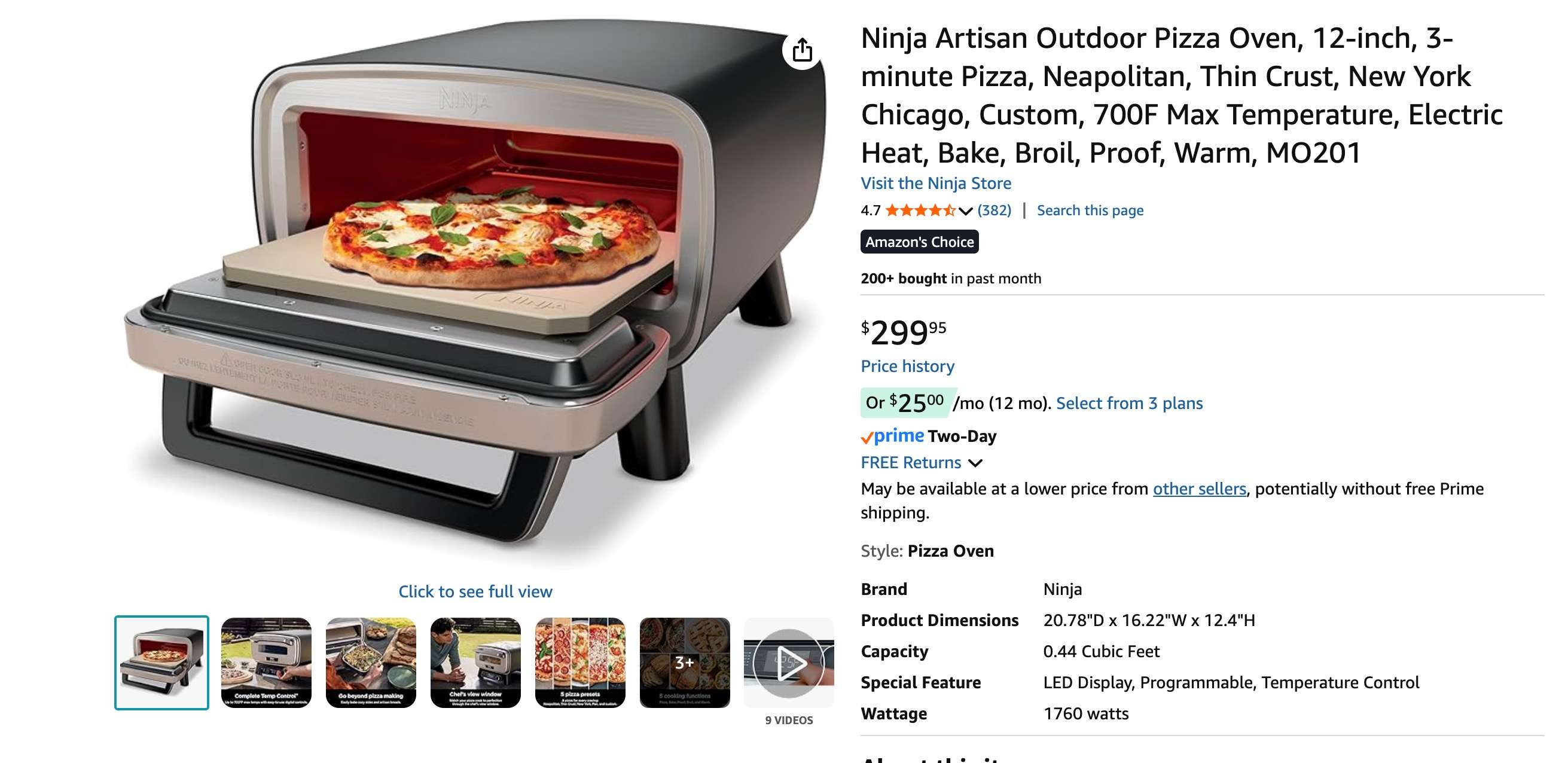Click the star rating icons
The image size is (1568, 763).
pyautogui.click(x=920, y=210)
